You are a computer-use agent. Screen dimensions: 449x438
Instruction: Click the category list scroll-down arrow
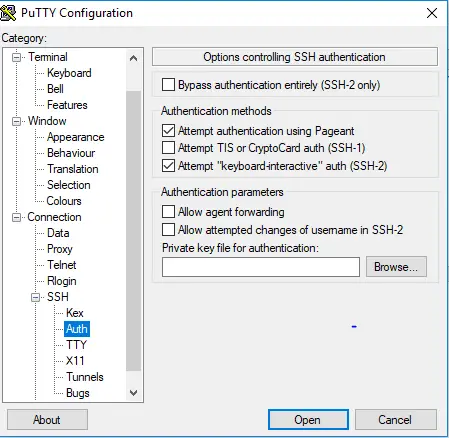(133, 393)
